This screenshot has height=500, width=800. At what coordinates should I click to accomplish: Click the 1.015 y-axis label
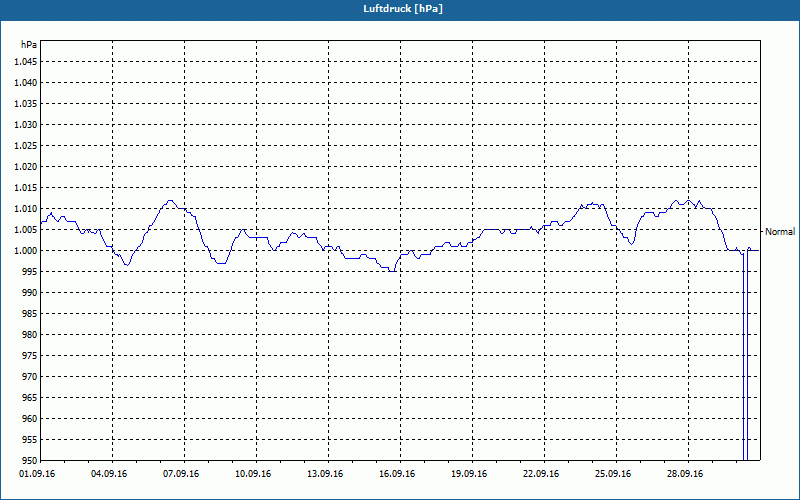point(26,188)
